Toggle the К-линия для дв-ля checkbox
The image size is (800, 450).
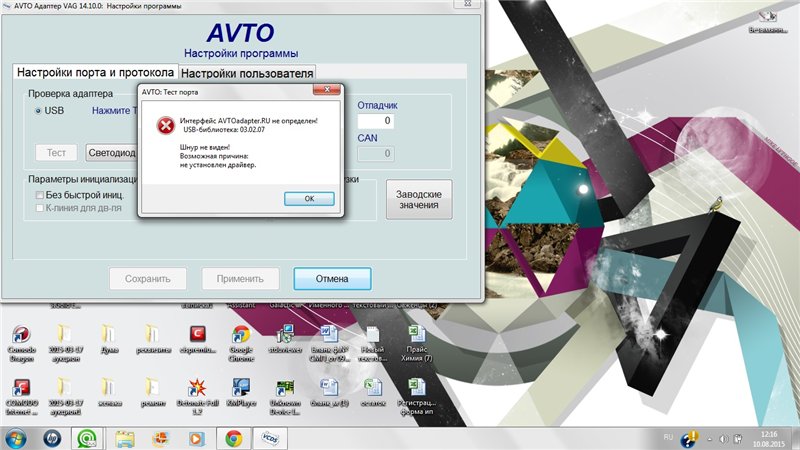click(x=40, y=208)
